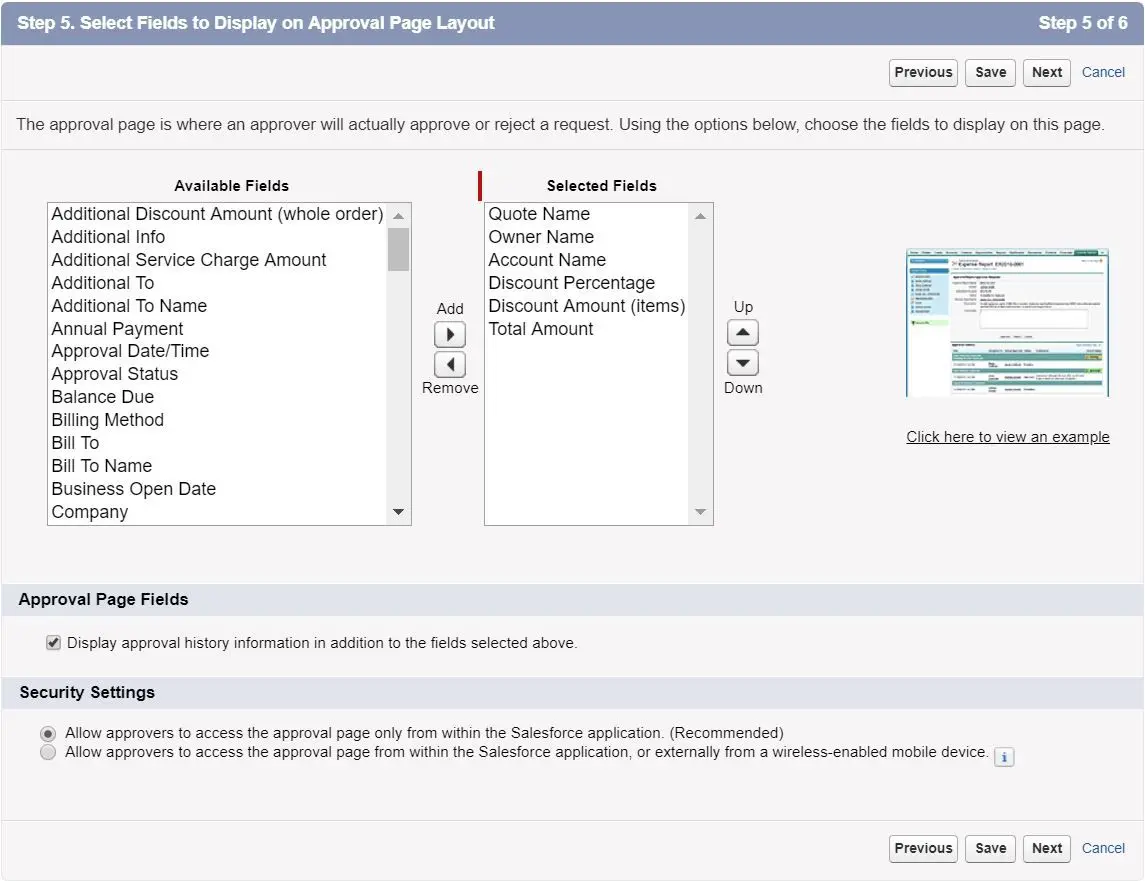
Task: Select 'Discount Percentage' in Selected Fields
Action: tap(587, 283)
